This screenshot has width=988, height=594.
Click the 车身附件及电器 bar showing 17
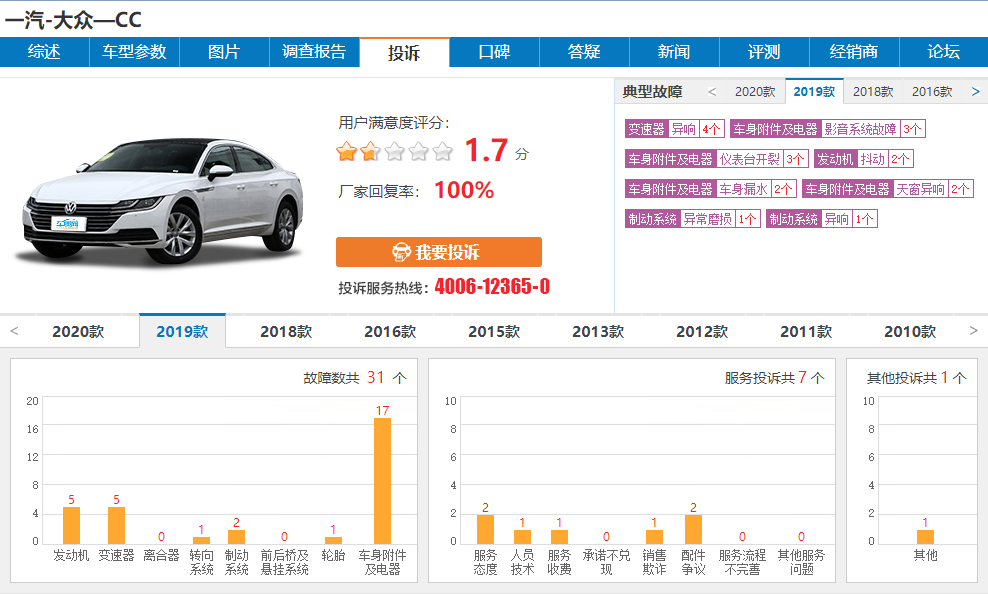point(382,481)
